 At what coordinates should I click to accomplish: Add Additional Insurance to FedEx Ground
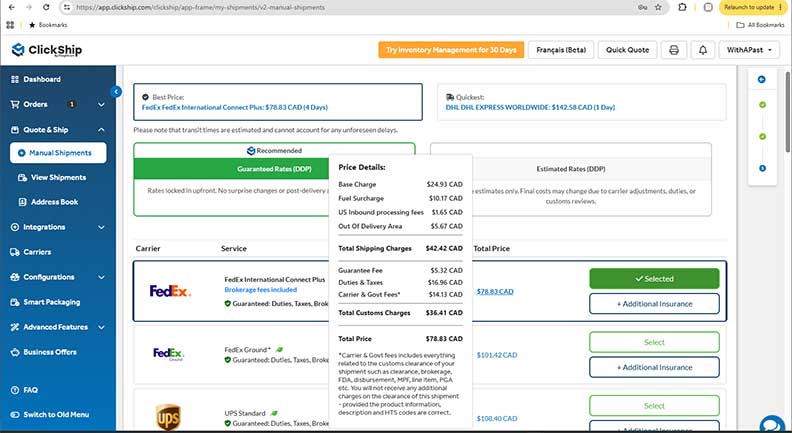[654, 367]
